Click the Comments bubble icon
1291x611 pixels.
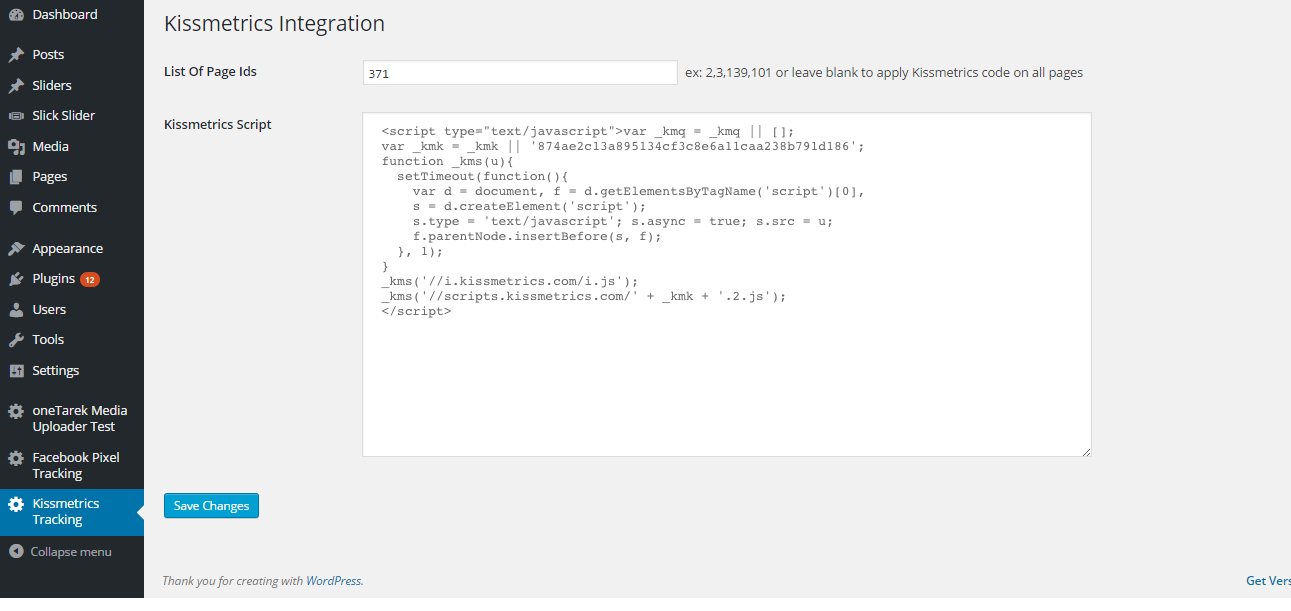[16, 208]
